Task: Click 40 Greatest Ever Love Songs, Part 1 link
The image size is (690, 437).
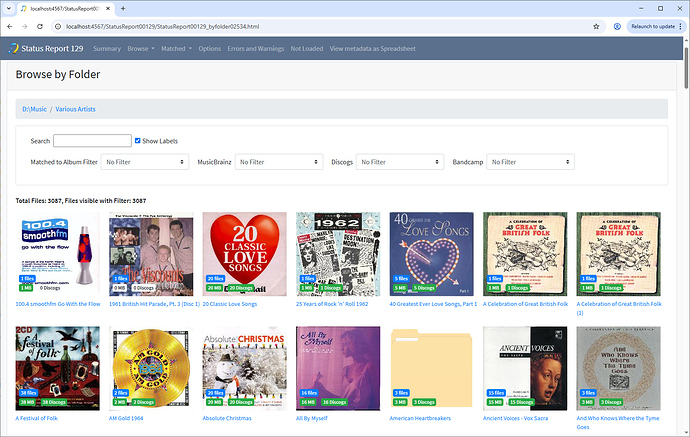Action: 433,304
